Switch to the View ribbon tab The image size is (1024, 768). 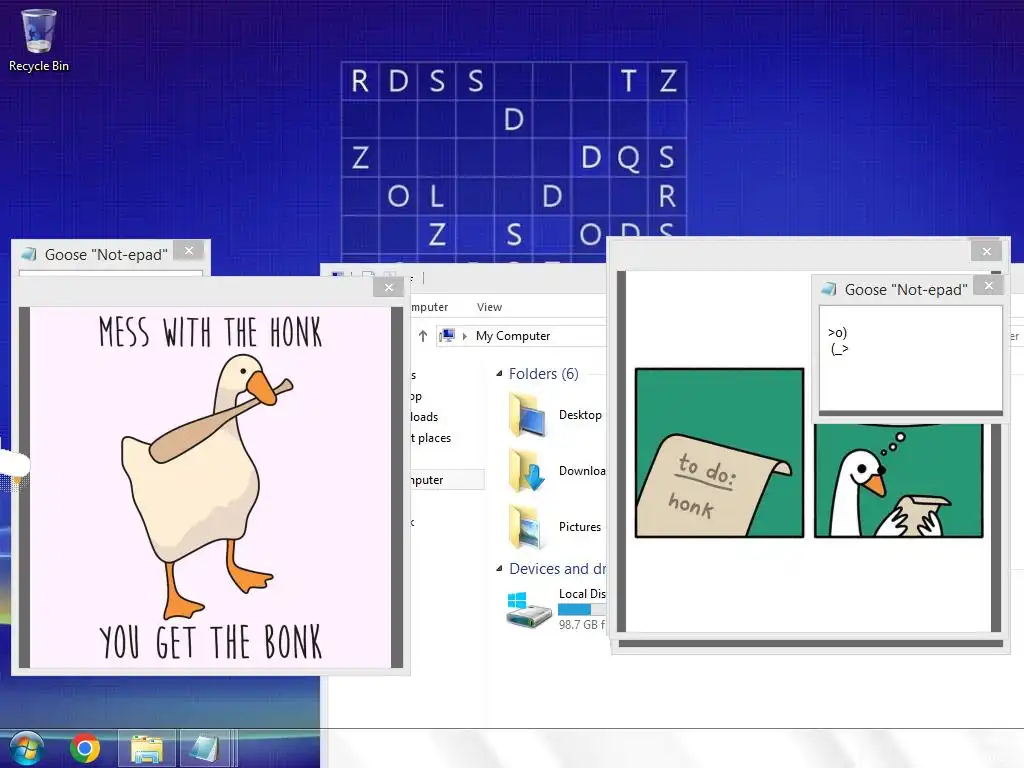point(489,307)
